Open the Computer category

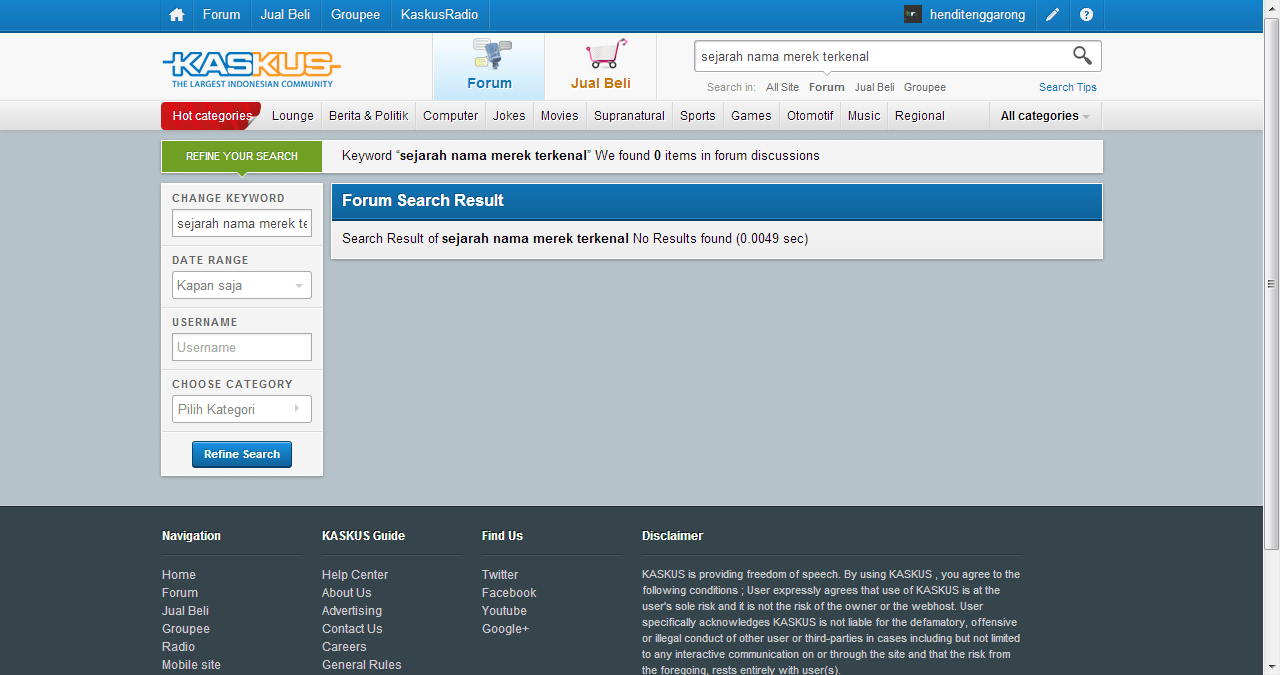450,116
